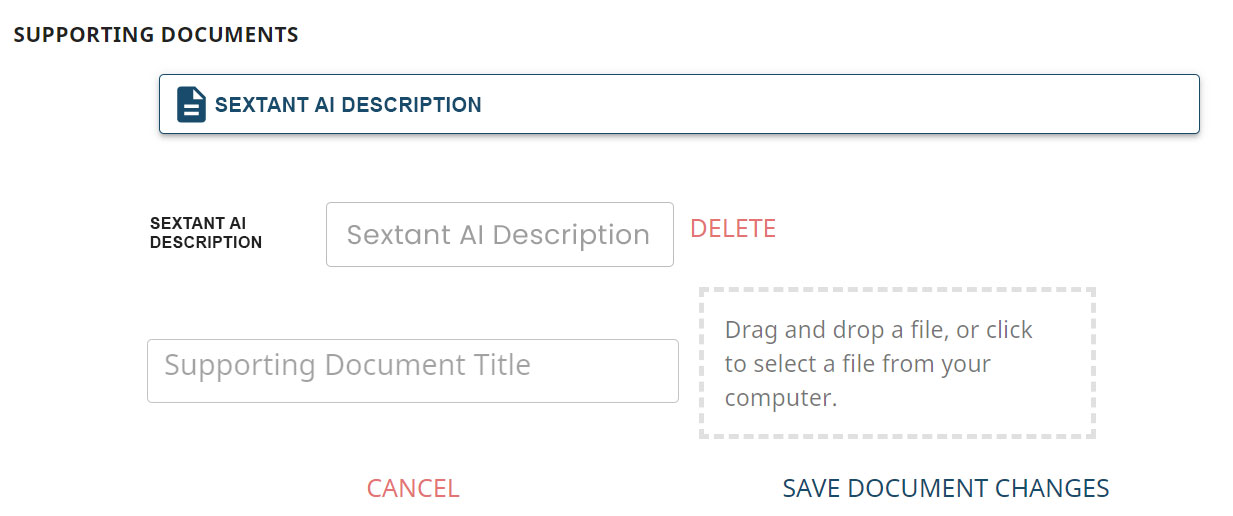Edit the existing document name input box
Image resolution: width=1233 pixels, height=516 pixels.
(499, 235)
